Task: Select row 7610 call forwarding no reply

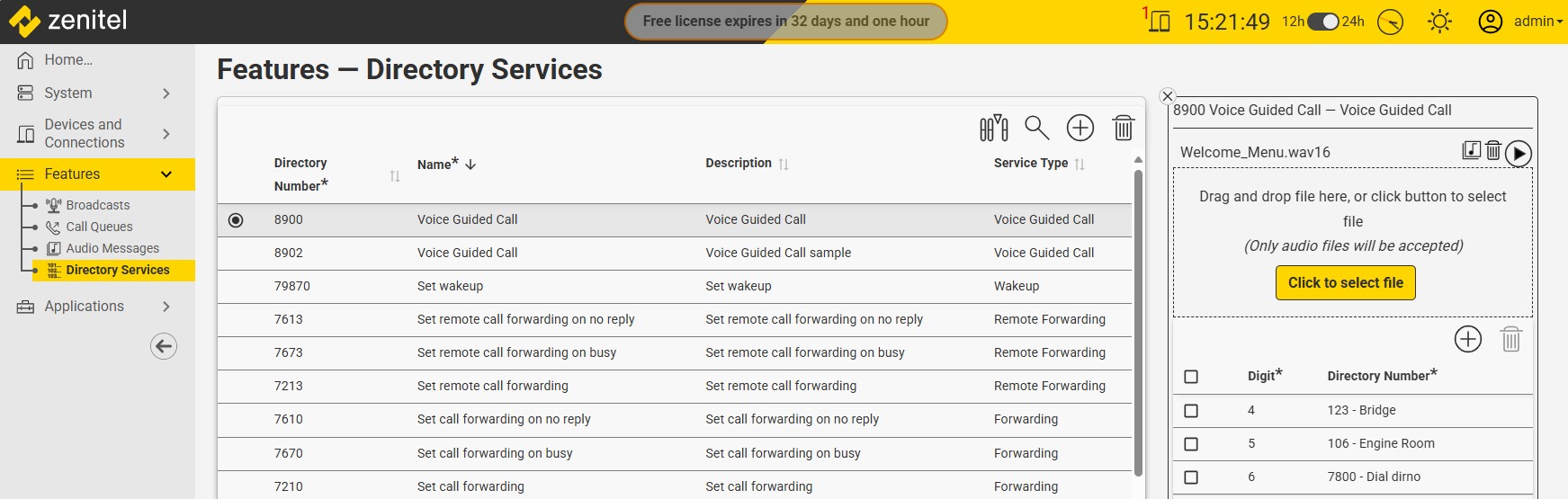Action: [x=675, y=420]
